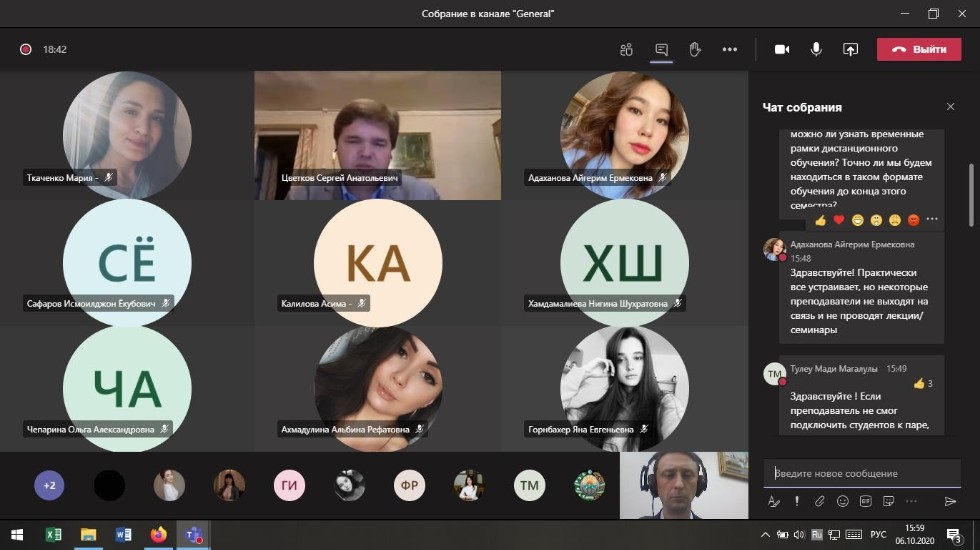980x550 pixels.
Task: Toggle the camera on or off
Action: pyautogui.click(x=782, y=49)
